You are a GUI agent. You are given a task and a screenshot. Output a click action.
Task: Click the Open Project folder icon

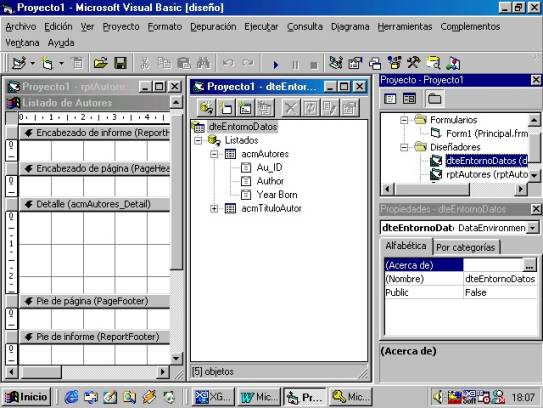pos(100,63)
